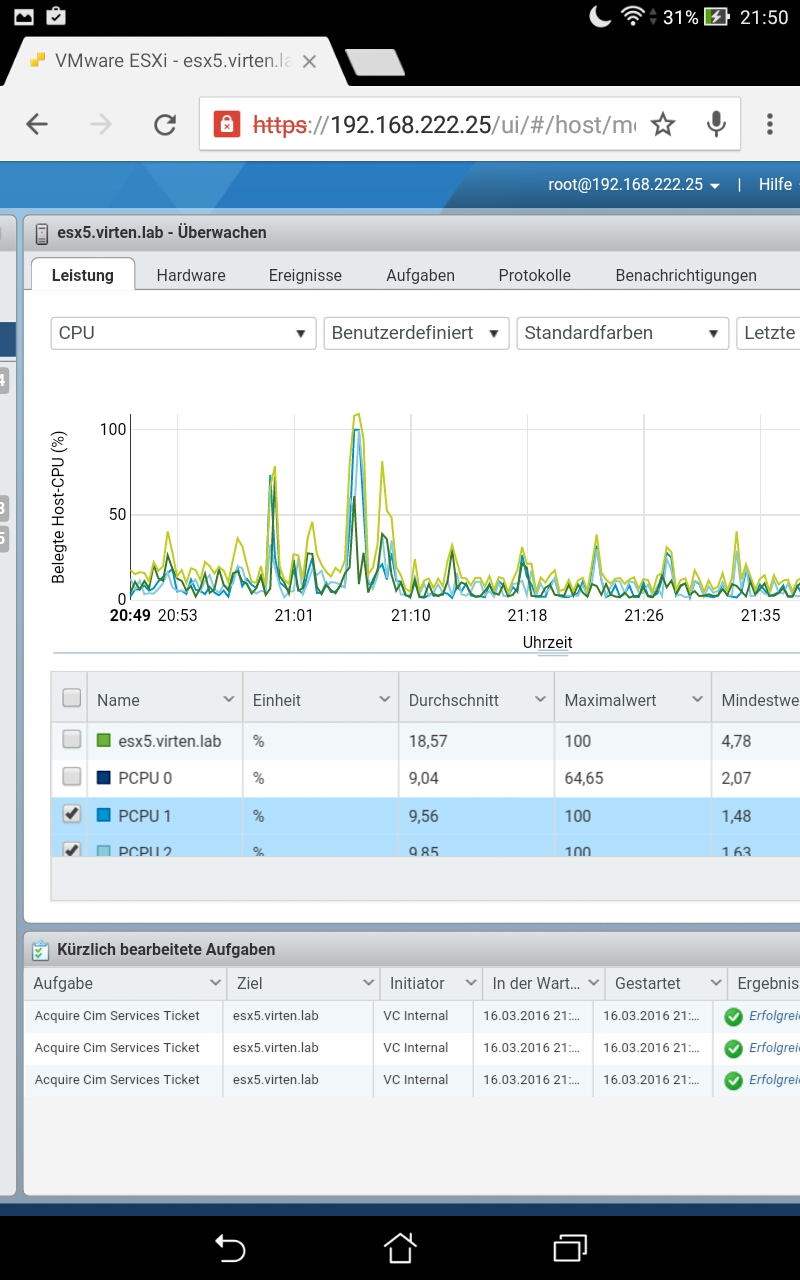Click the 20:49 time axis label

pyautogui.click(x=130, y=615)
